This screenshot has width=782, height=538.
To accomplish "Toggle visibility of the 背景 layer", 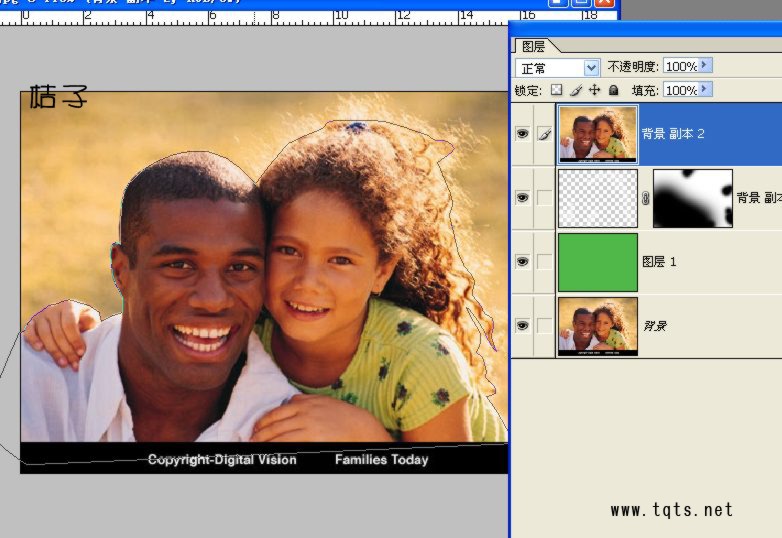I will [522, 325].
